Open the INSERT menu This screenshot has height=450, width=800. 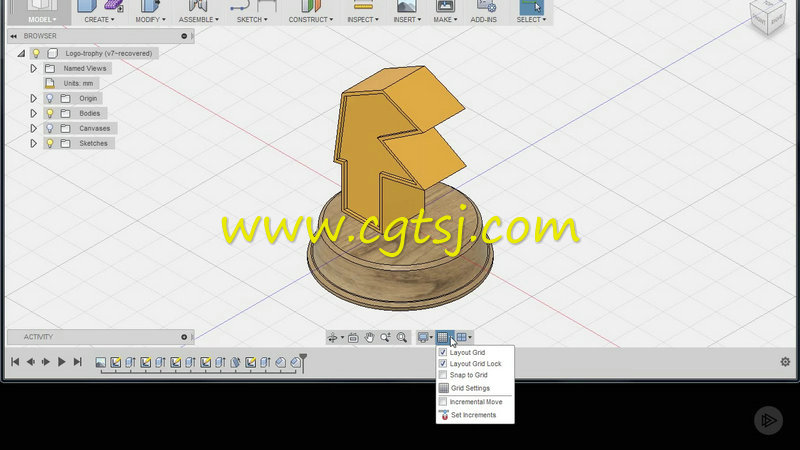(x=407, y=19)
